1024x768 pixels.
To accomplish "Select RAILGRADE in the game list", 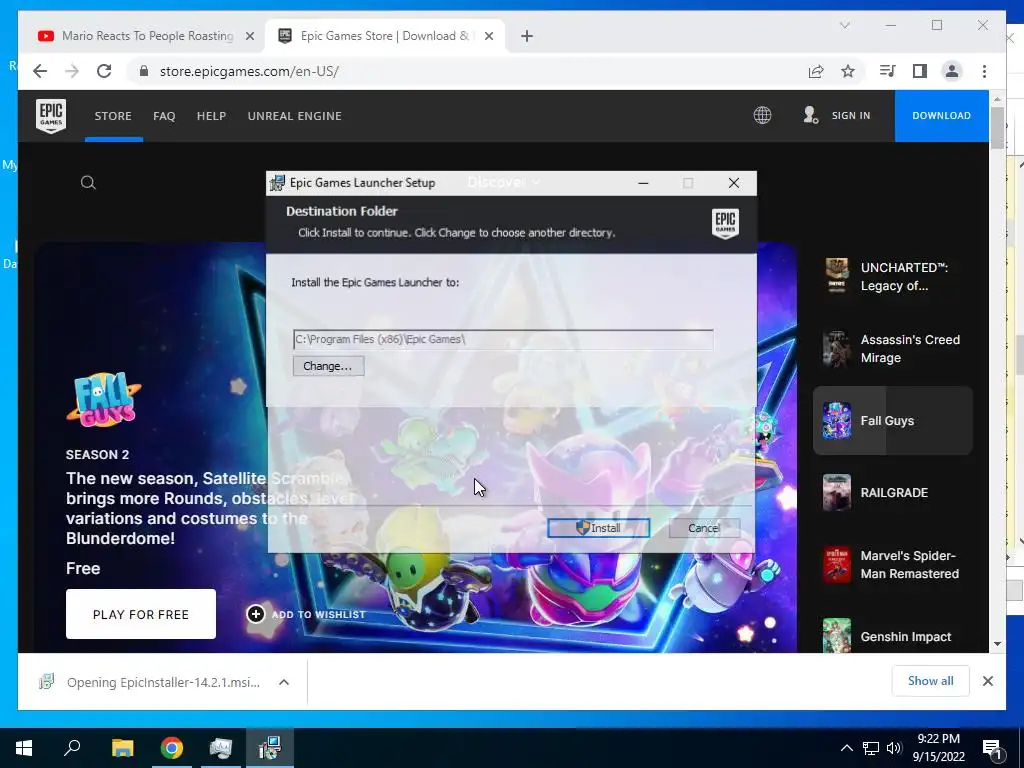I will [892, 492].
